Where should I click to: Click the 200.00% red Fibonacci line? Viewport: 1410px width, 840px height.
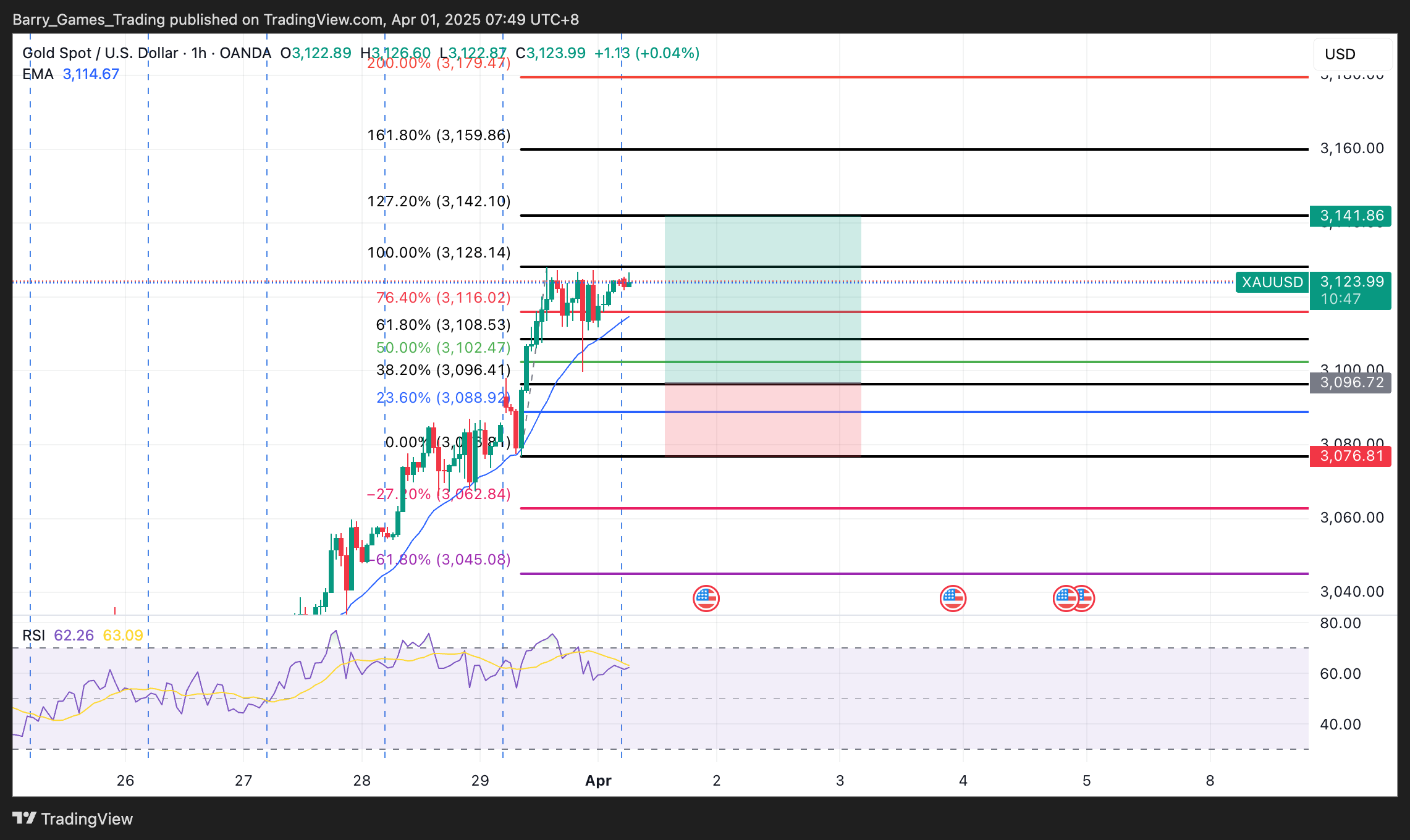point(914,77)
